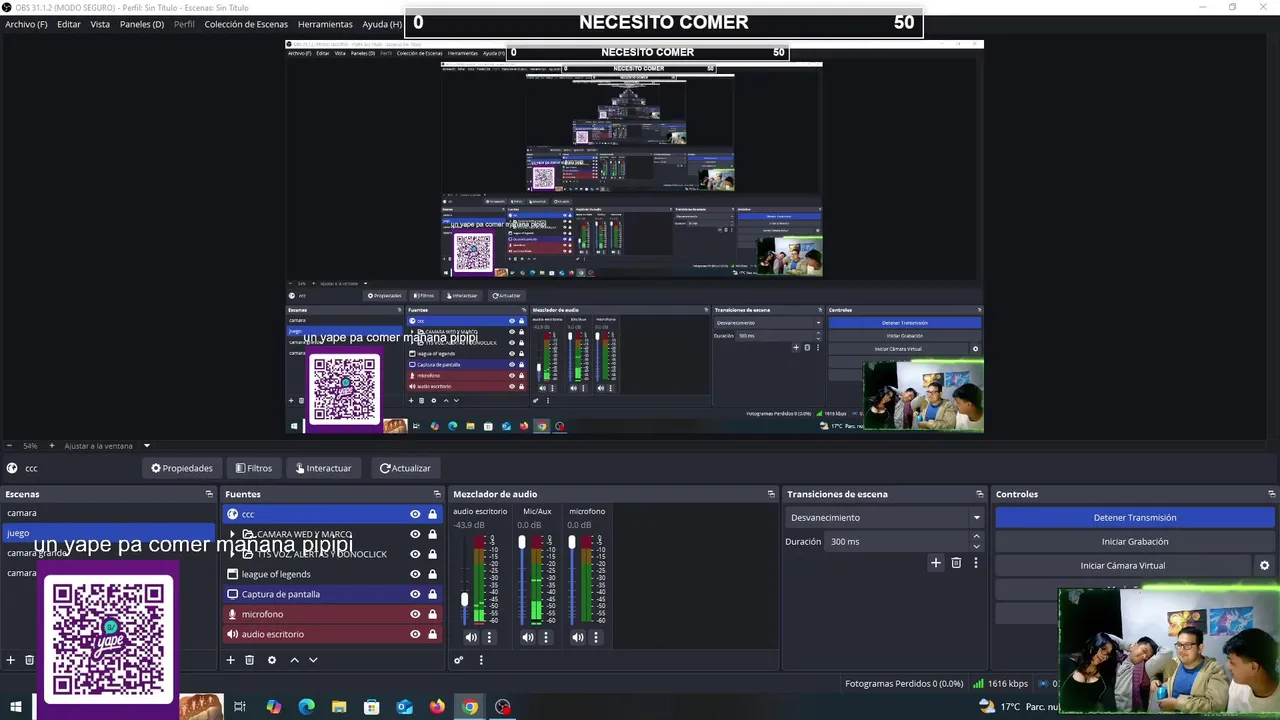The width and height of the screenshot is (1280, 720).
Task: Open the Ajustar a la ventana zoom dropdown
Action: (x=146, y=446)
